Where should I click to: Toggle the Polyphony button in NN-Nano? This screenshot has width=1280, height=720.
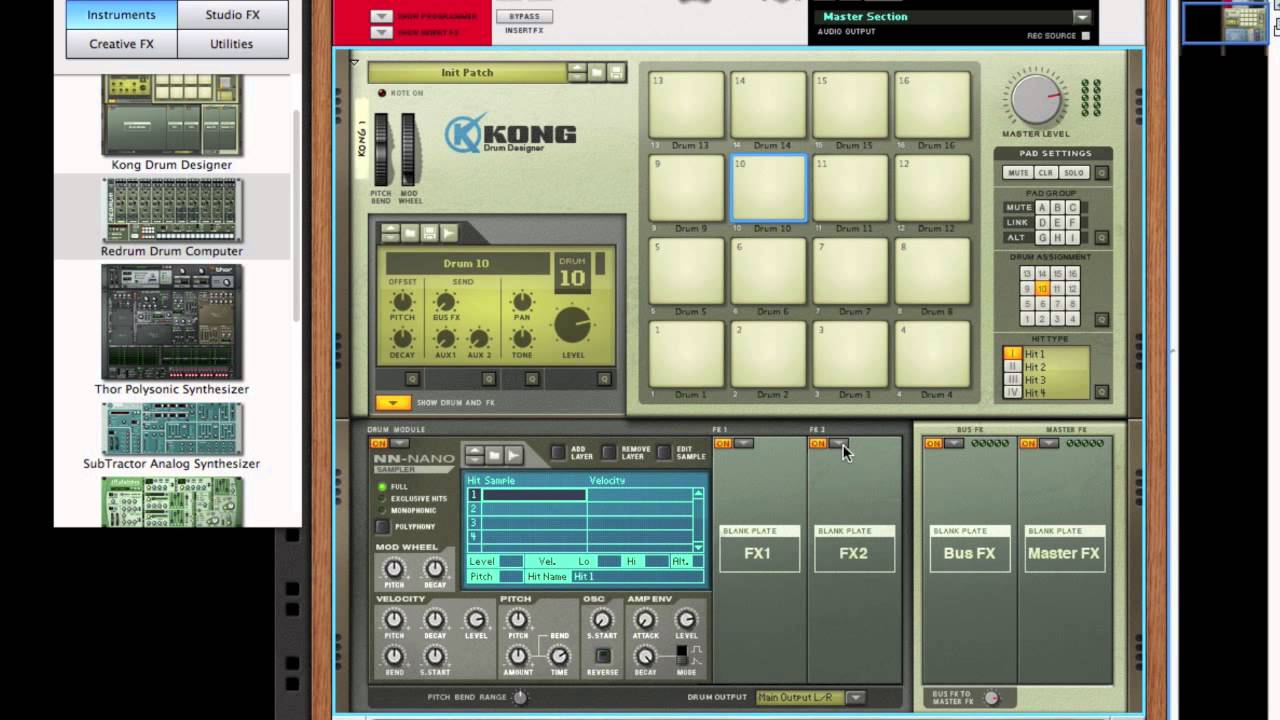click(383, 526)
